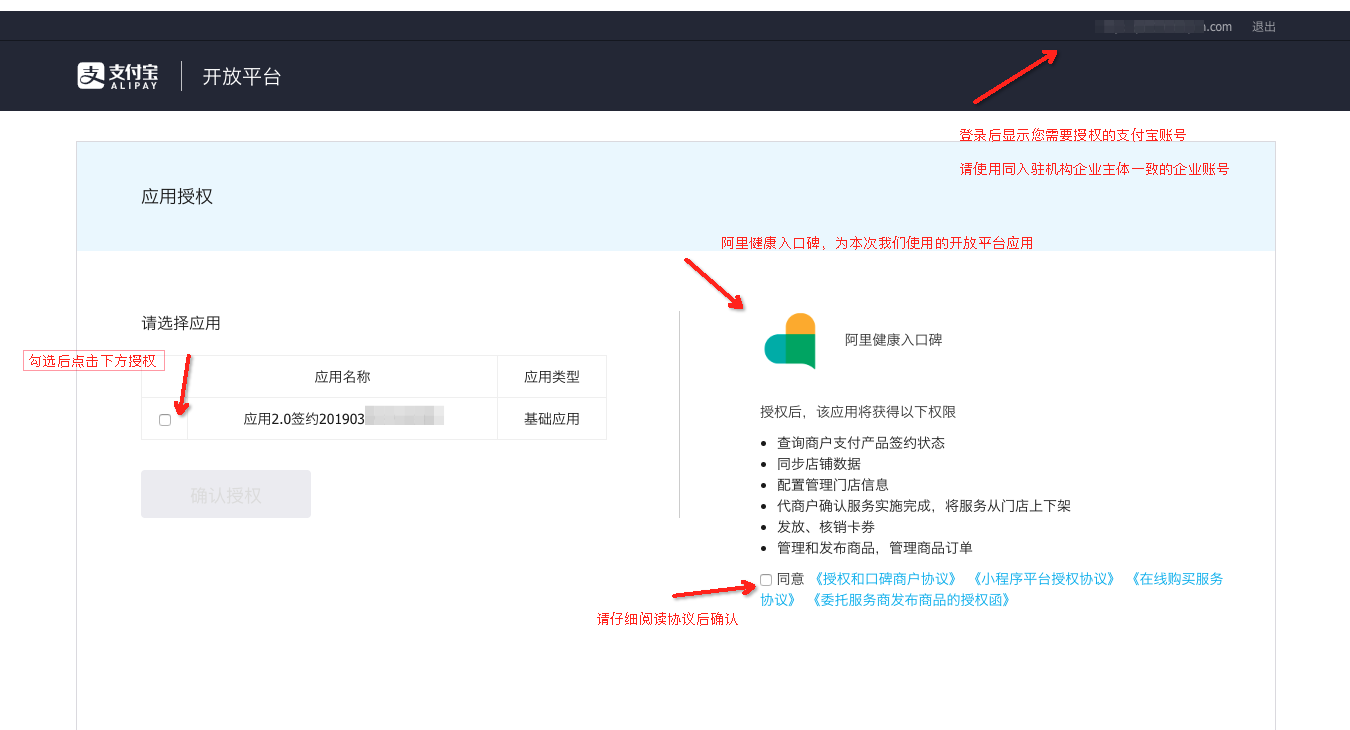Viewport: 1350px width, 730px height.
Task: Click the 应用2.0签约201903 app name cell
Action: [343, 419]
